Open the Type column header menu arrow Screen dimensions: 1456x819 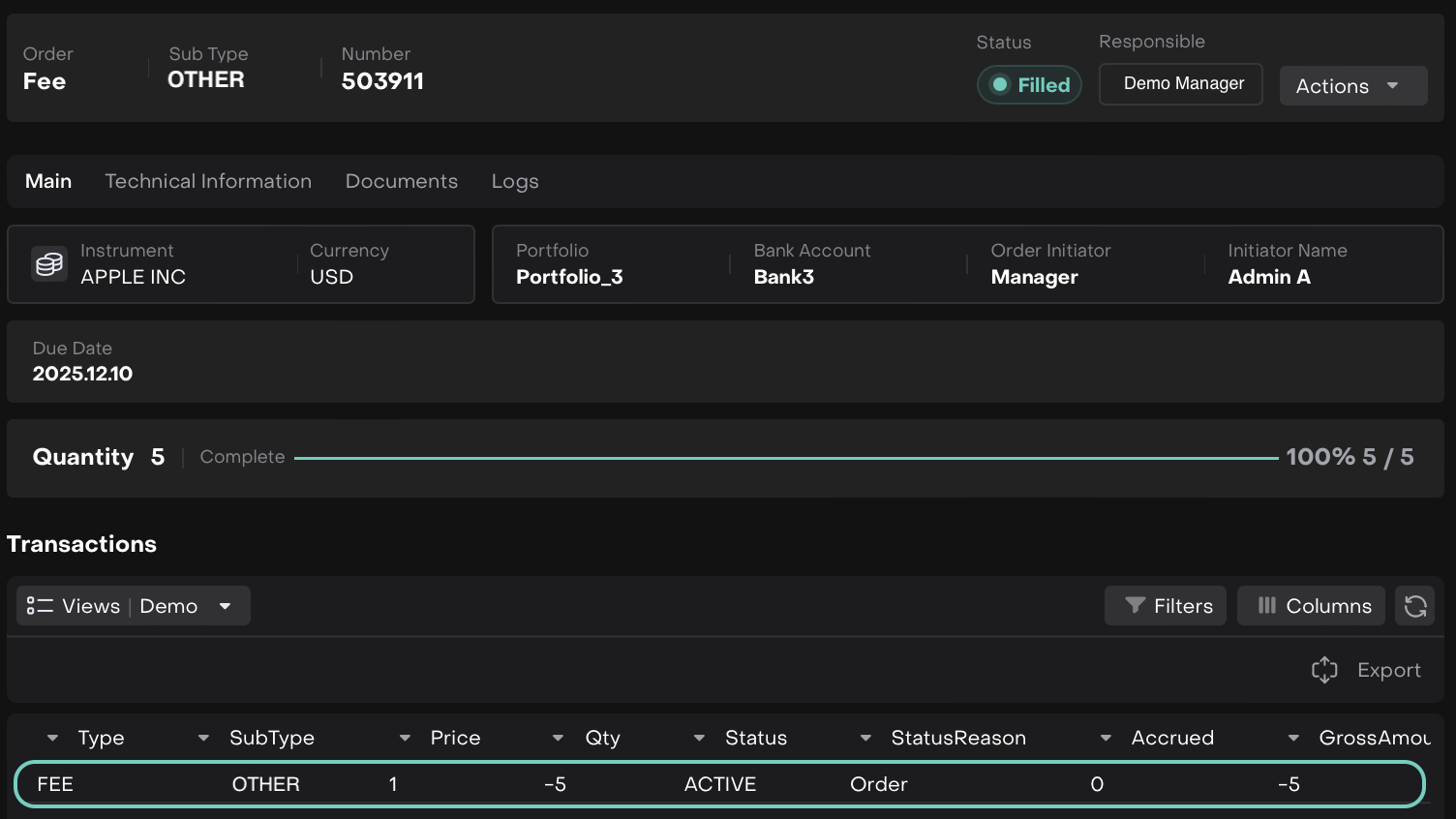tap(52, 738)
